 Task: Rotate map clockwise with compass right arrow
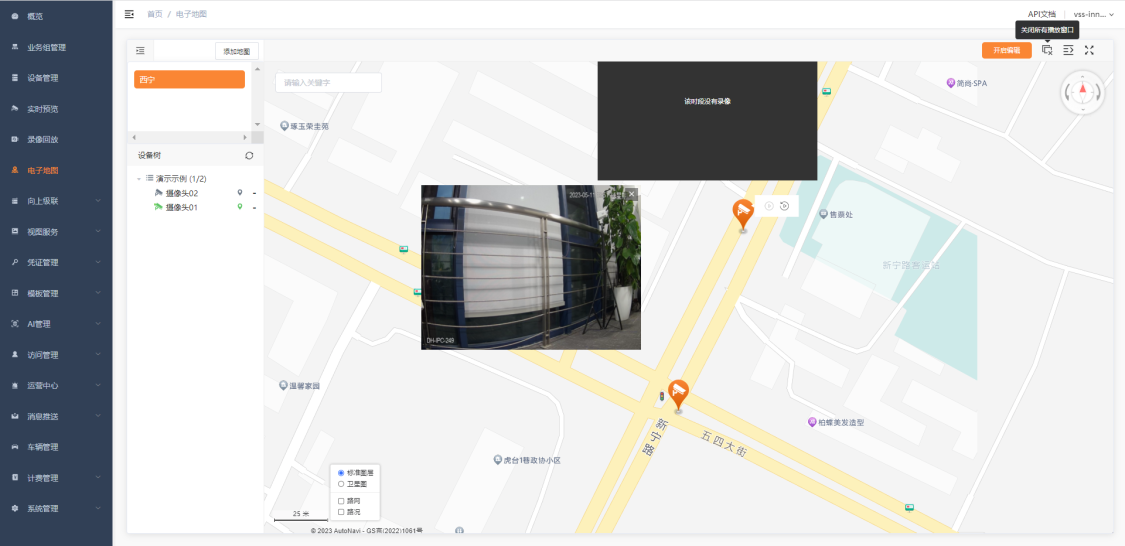pyautogui.click(x=1098, y=93)
